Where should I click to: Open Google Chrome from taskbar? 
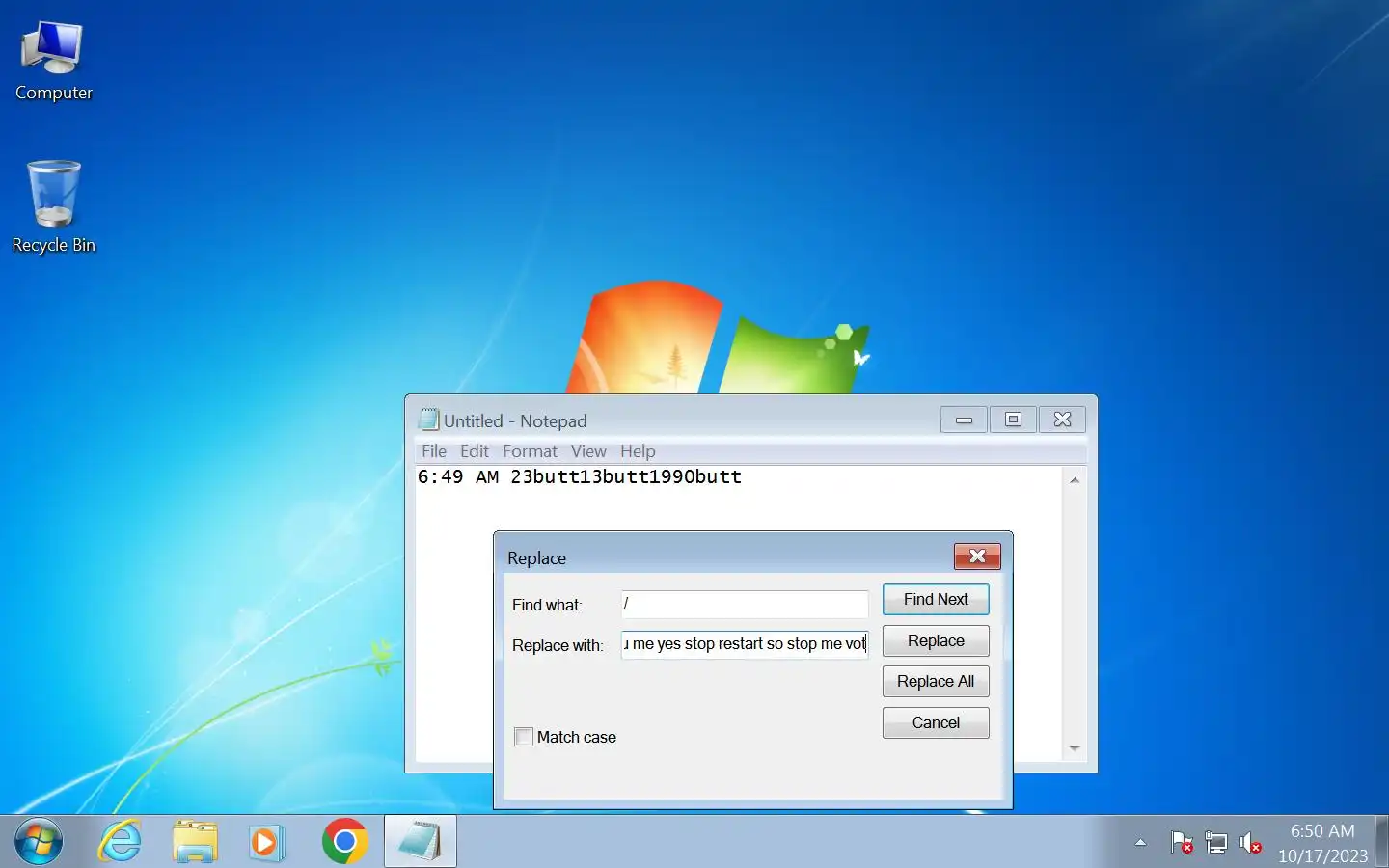coord(344,842)
